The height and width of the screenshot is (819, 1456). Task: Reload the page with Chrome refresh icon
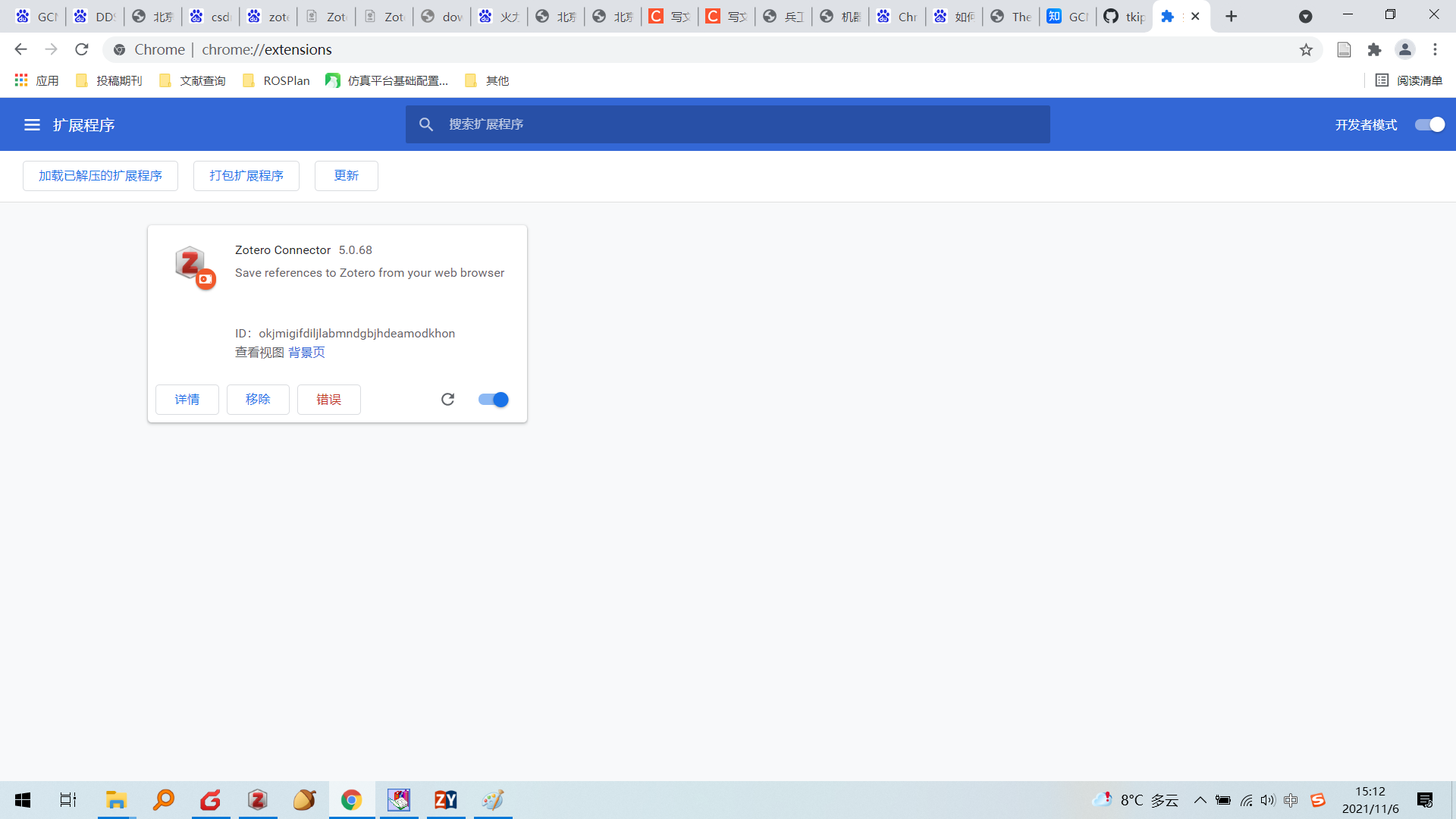(82, 49)
